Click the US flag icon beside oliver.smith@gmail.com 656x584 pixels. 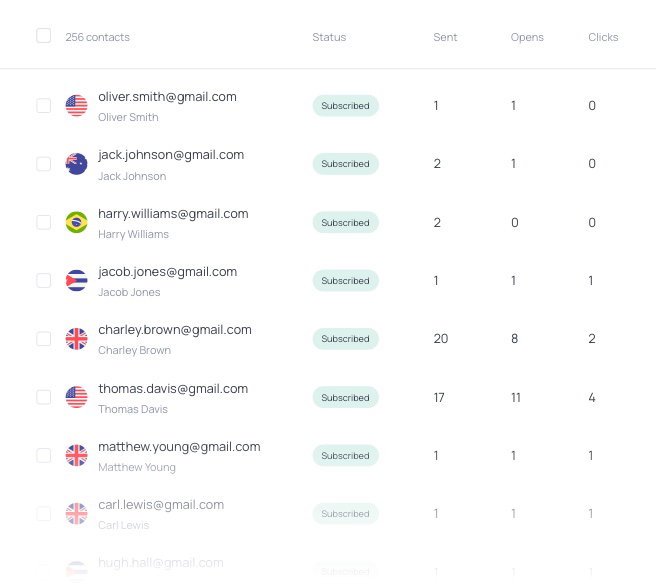[76, 106]
